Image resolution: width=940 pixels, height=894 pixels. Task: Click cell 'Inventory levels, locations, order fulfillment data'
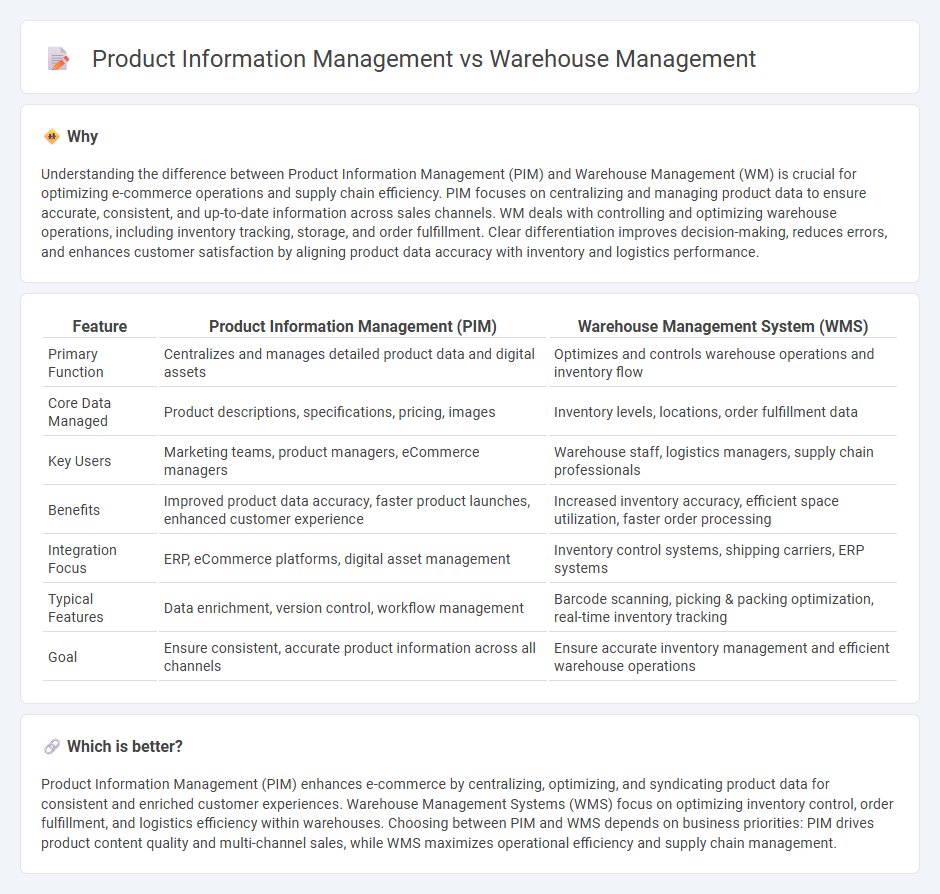point(722,412)
